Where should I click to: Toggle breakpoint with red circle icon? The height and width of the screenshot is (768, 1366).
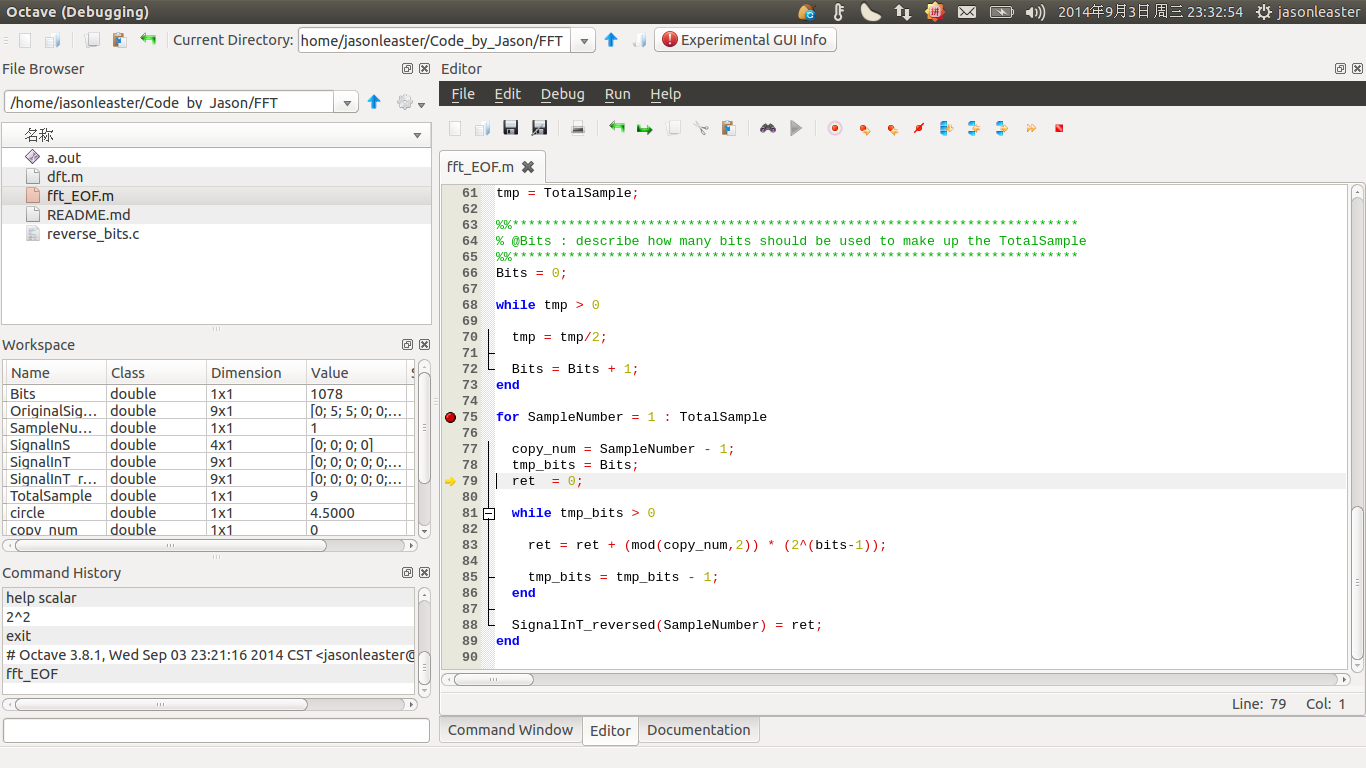point(835,128)
